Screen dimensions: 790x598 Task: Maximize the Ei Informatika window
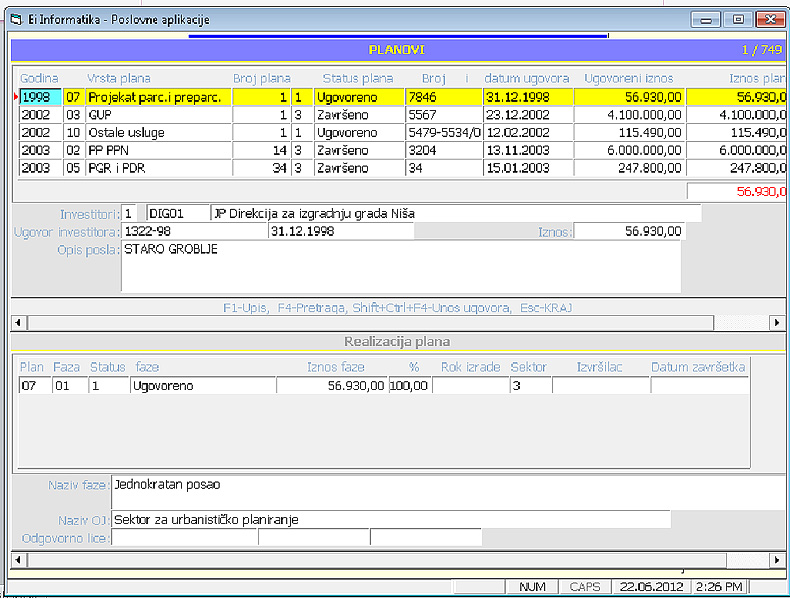tap(738, 19)
